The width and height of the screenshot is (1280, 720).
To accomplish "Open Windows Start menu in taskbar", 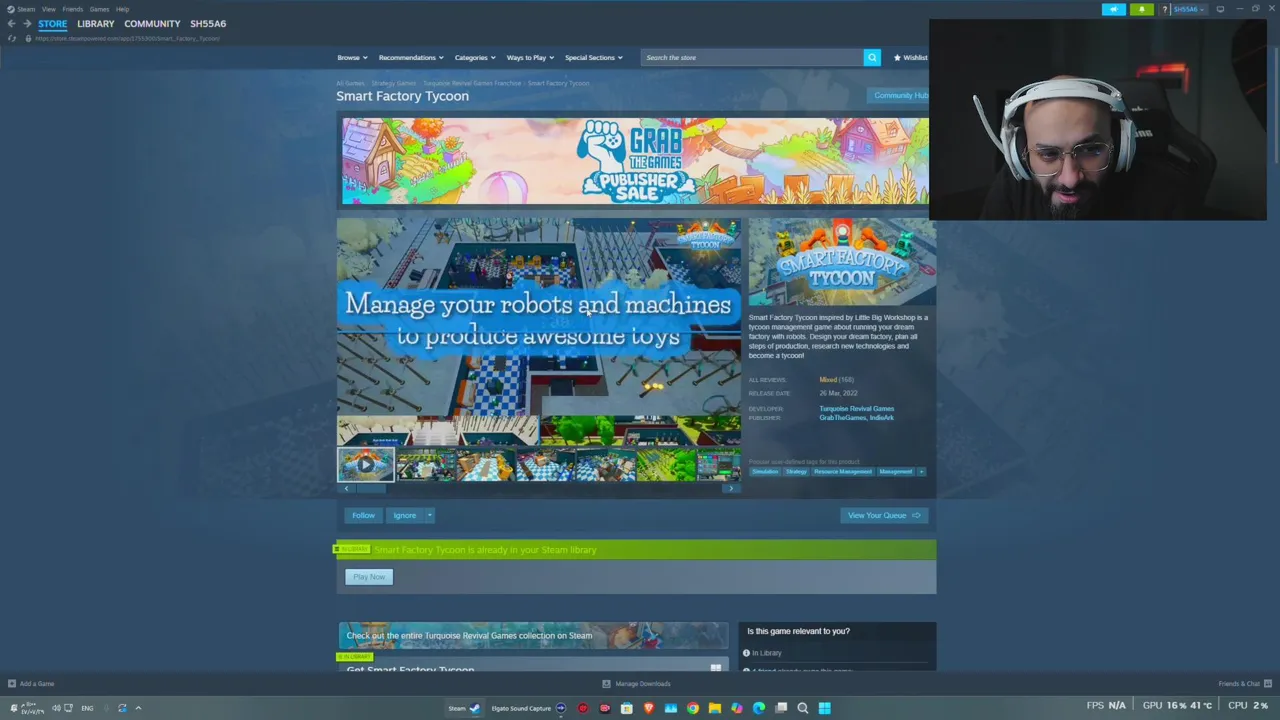I will 825,708.
